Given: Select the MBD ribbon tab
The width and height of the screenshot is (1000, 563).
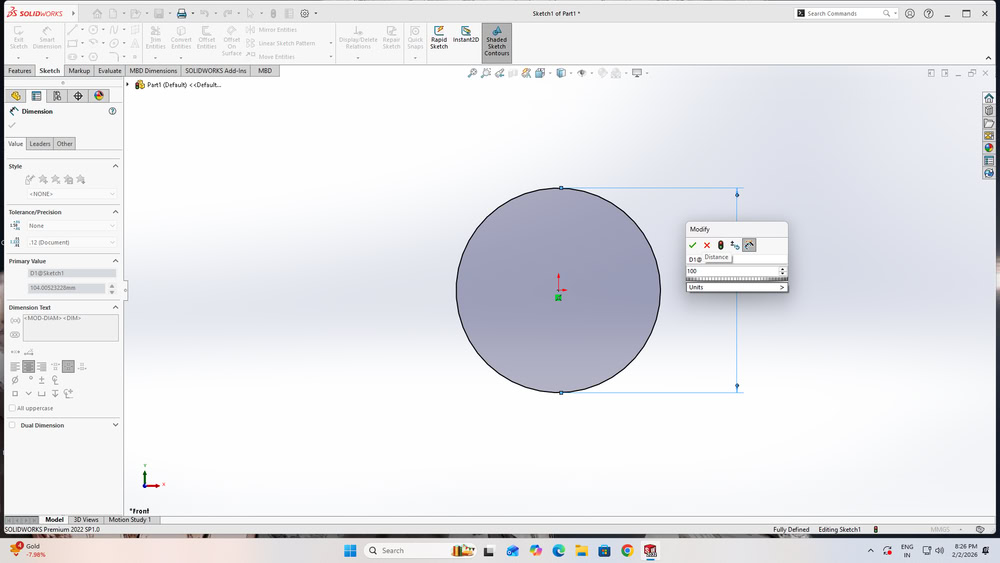Looking at the screenshot, I should [265, 71].
